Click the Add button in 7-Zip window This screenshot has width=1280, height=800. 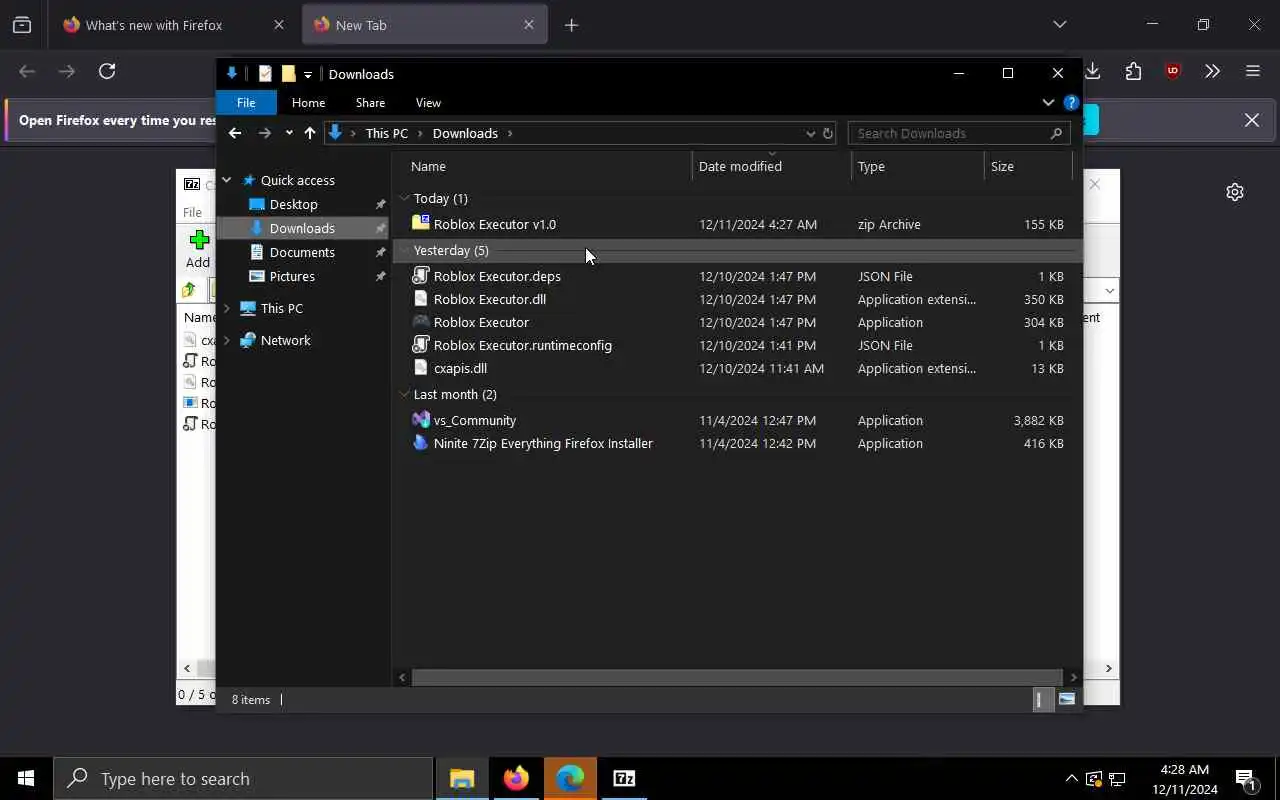click(198, 248)
